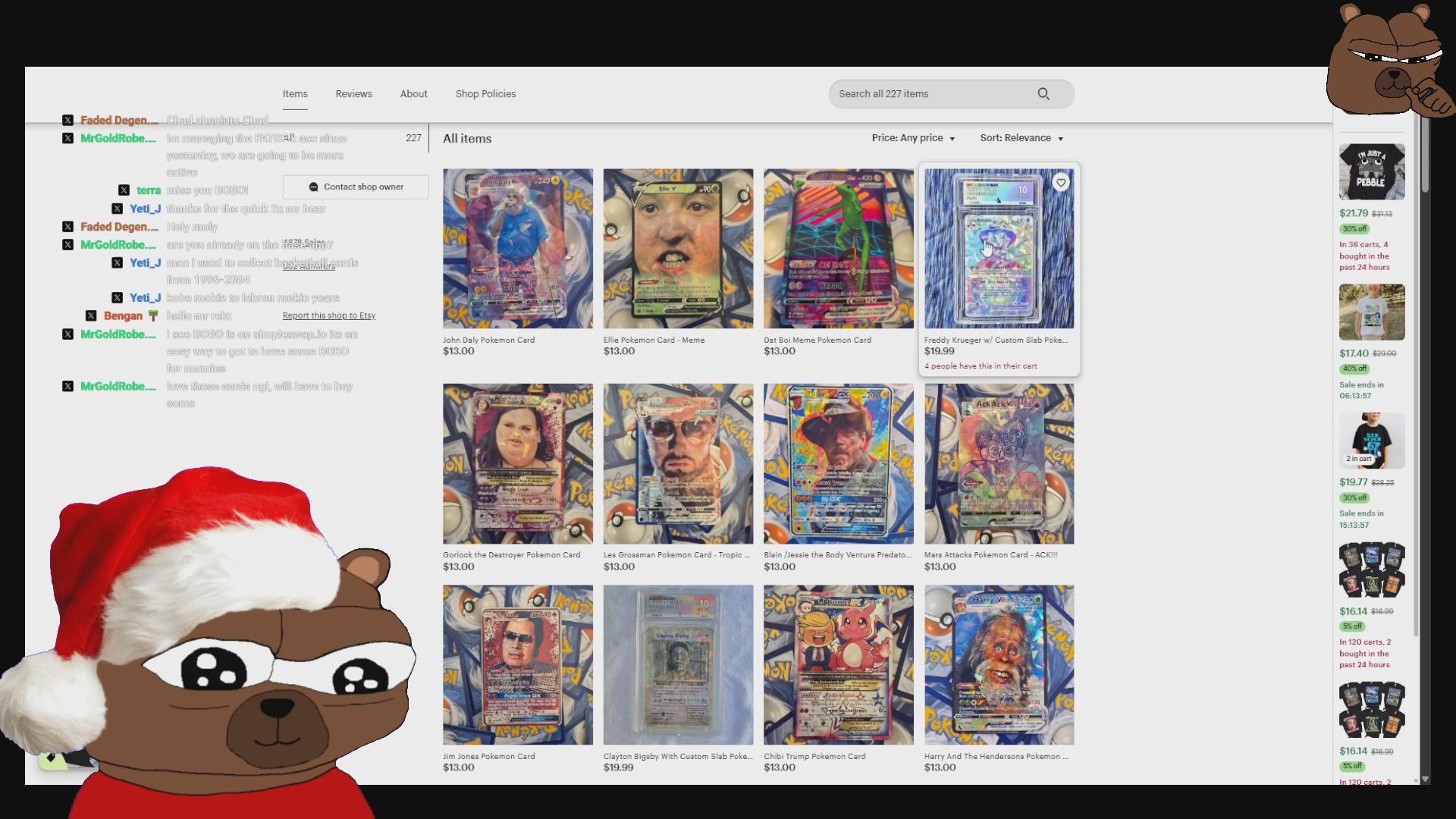Select the Items tab
1456x819 pixels.
[x=295, y=93]
